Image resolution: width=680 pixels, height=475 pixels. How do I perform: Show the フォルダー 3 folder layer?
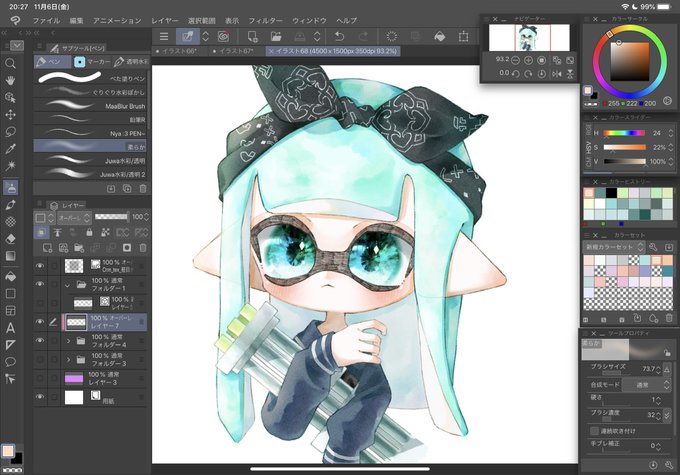coord(40,359)
